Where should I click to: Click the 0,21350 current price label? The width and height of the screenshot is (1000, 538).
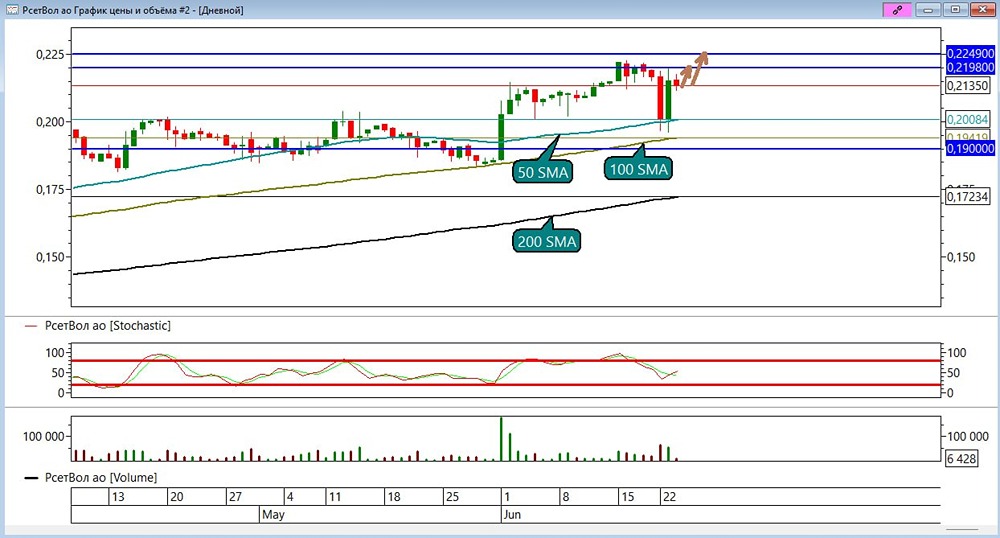point(967,85)
